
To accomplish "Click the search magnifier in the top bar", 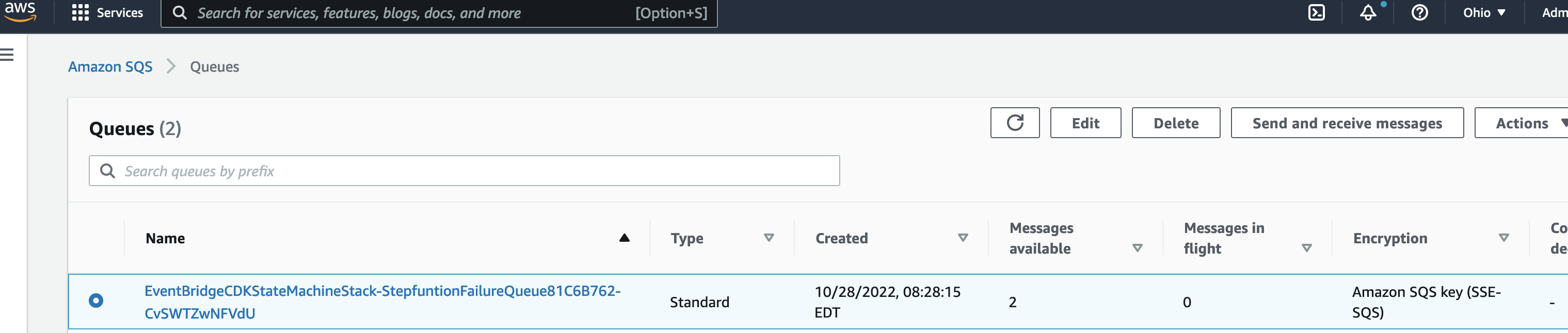I will tap(180, 13).
